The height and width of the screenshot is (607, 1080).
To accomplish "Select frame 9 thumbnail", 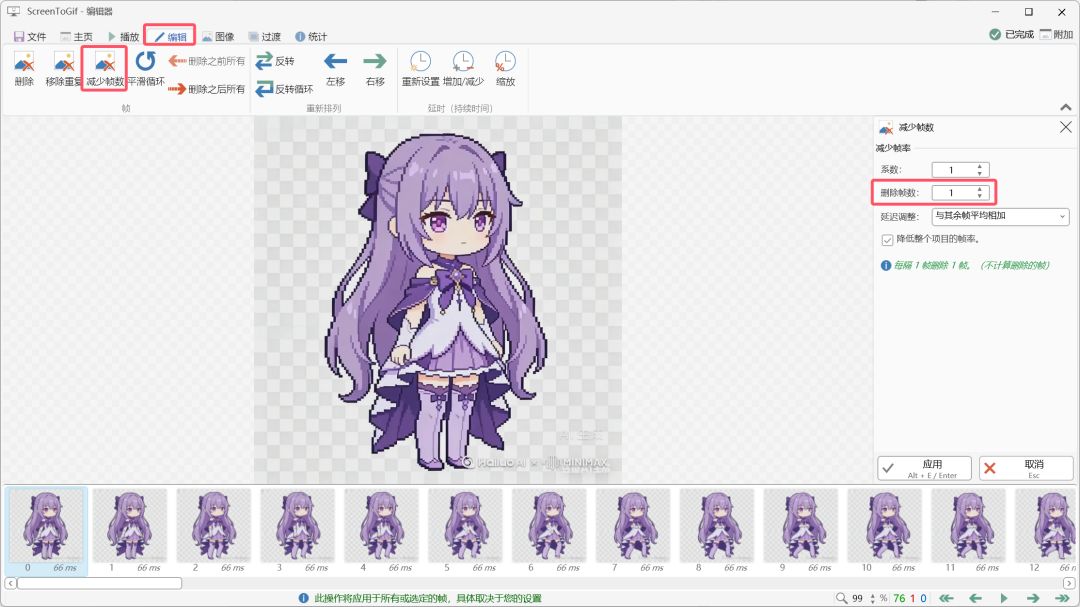I will click(x=800, y=531).
